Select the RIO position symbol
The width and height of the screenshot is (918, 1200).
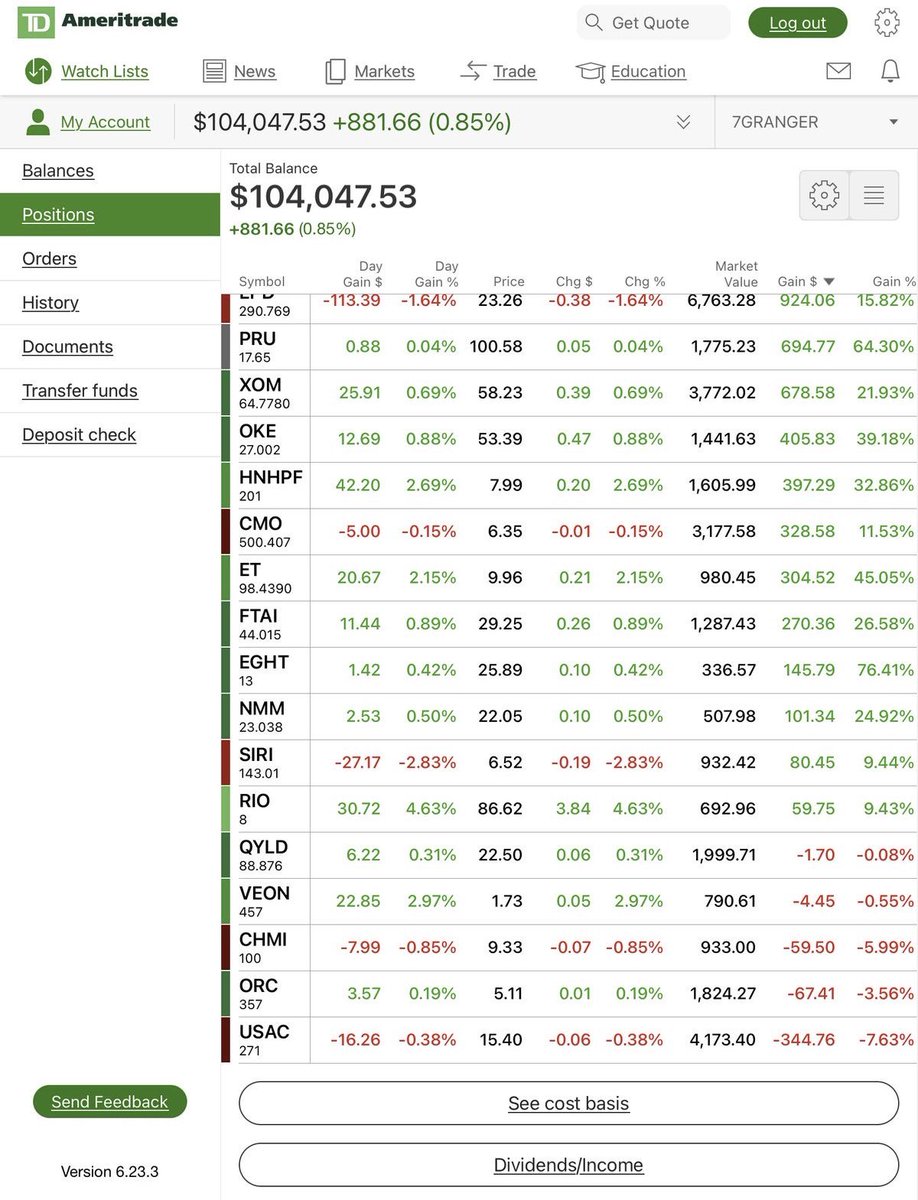255,800
